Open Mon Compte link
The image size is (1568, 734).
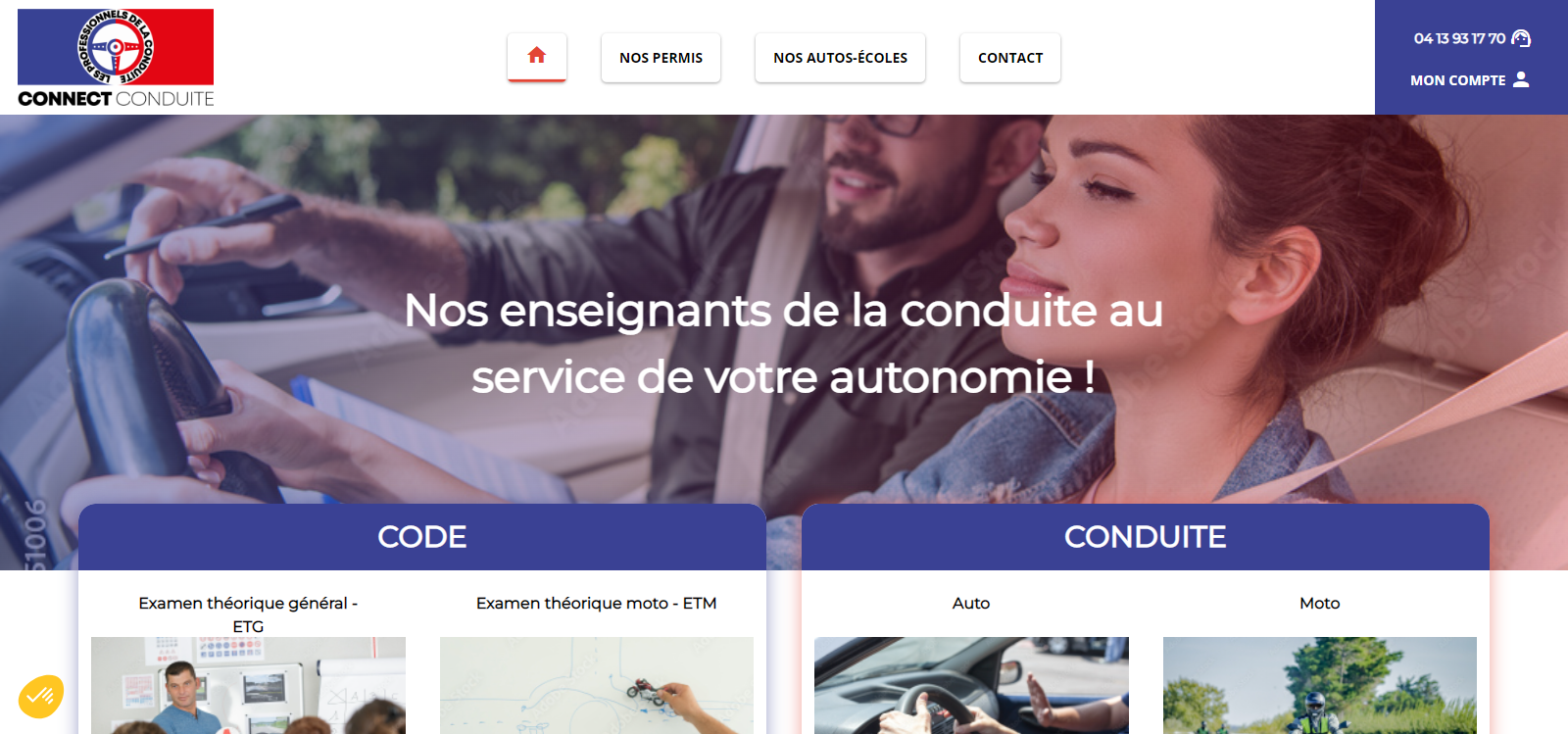pos(1457,80)
